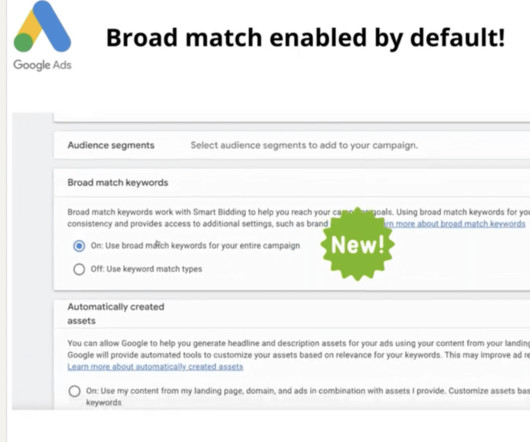Collapse the Broad match keywords section header
The height and width of the screenshot is (442, 530).
pos(292,182)
